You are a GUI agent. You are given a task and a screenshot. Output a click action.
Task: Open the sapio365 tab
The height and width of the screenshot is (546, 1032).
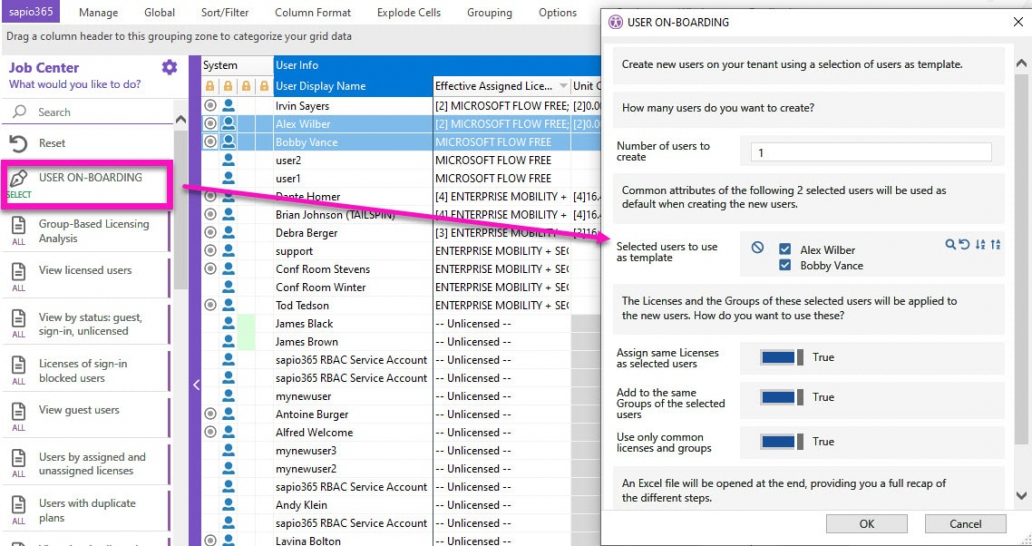click(30, 12)
